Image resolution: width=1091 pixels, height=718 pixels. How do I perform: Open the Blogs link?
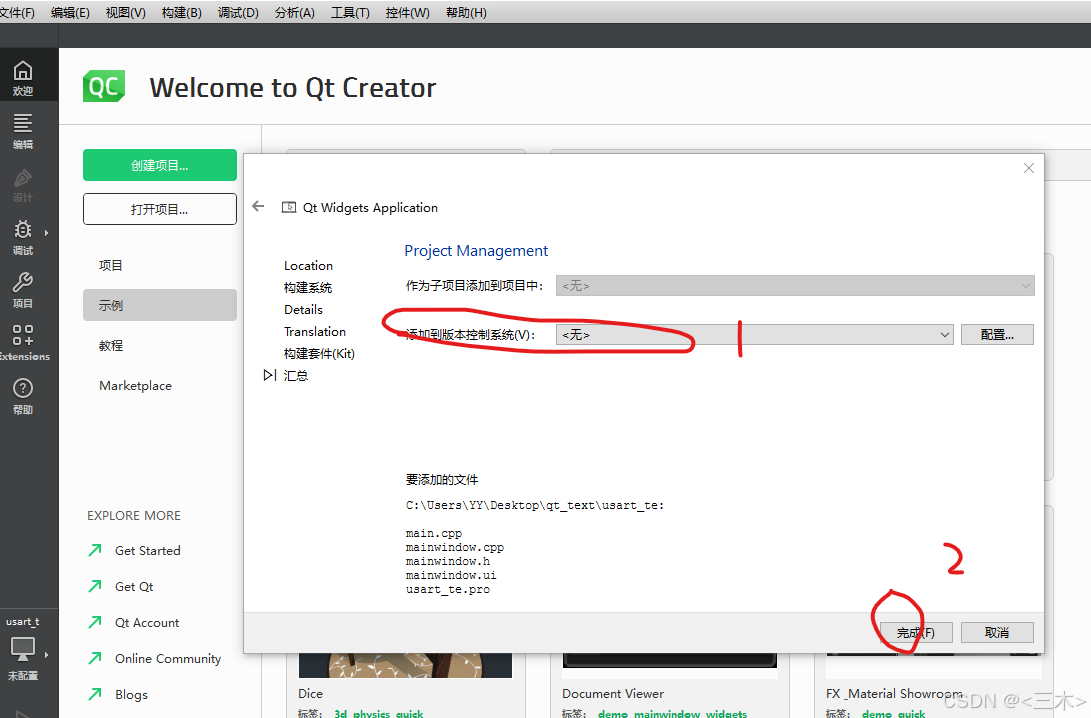132,694
